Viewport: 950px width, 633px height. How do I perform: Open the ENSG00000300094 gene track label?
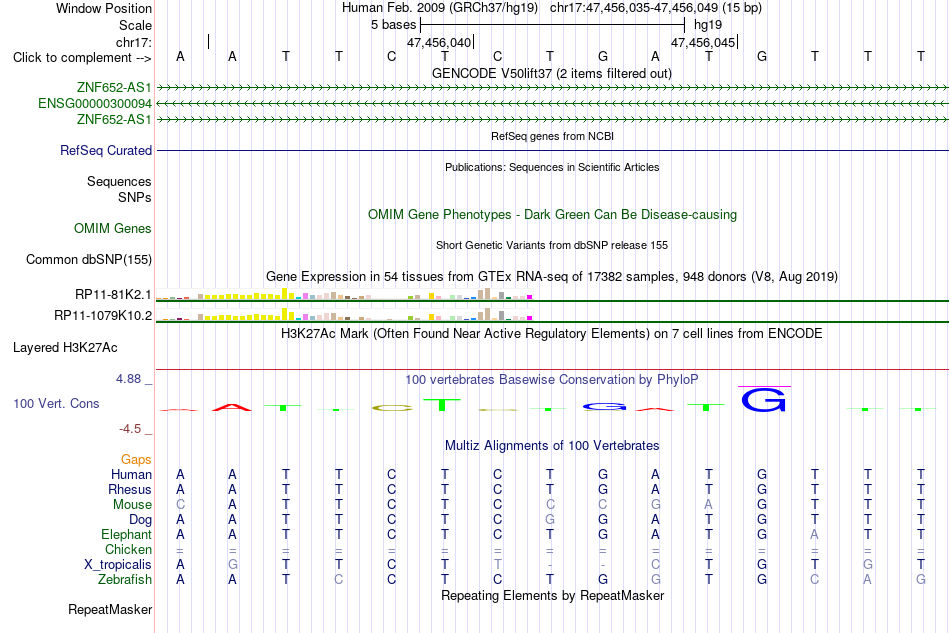point(95,104)
